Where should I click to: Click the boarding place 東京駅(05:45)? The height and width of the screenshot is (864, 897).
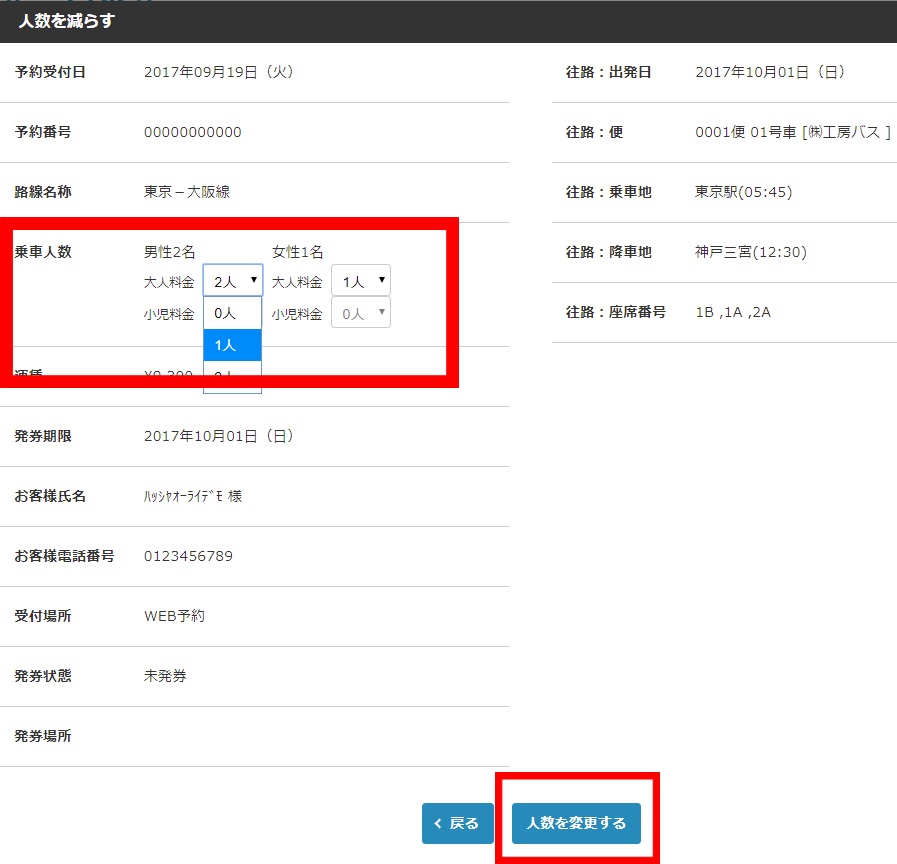743,192
